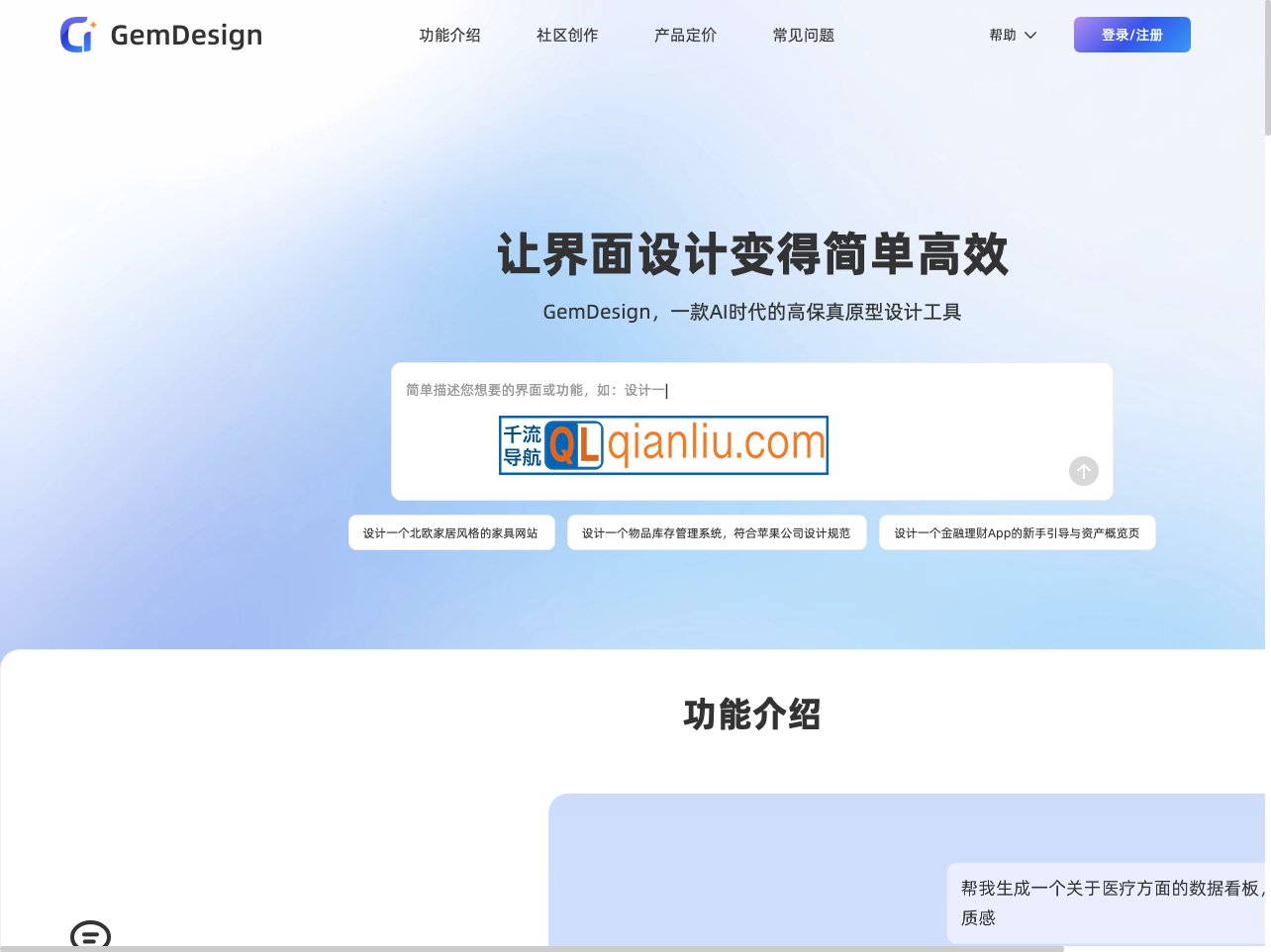Click the feedback chat bubble icon at bottom-left
Screen dimensions: 1271x952
tap(90, 936)
